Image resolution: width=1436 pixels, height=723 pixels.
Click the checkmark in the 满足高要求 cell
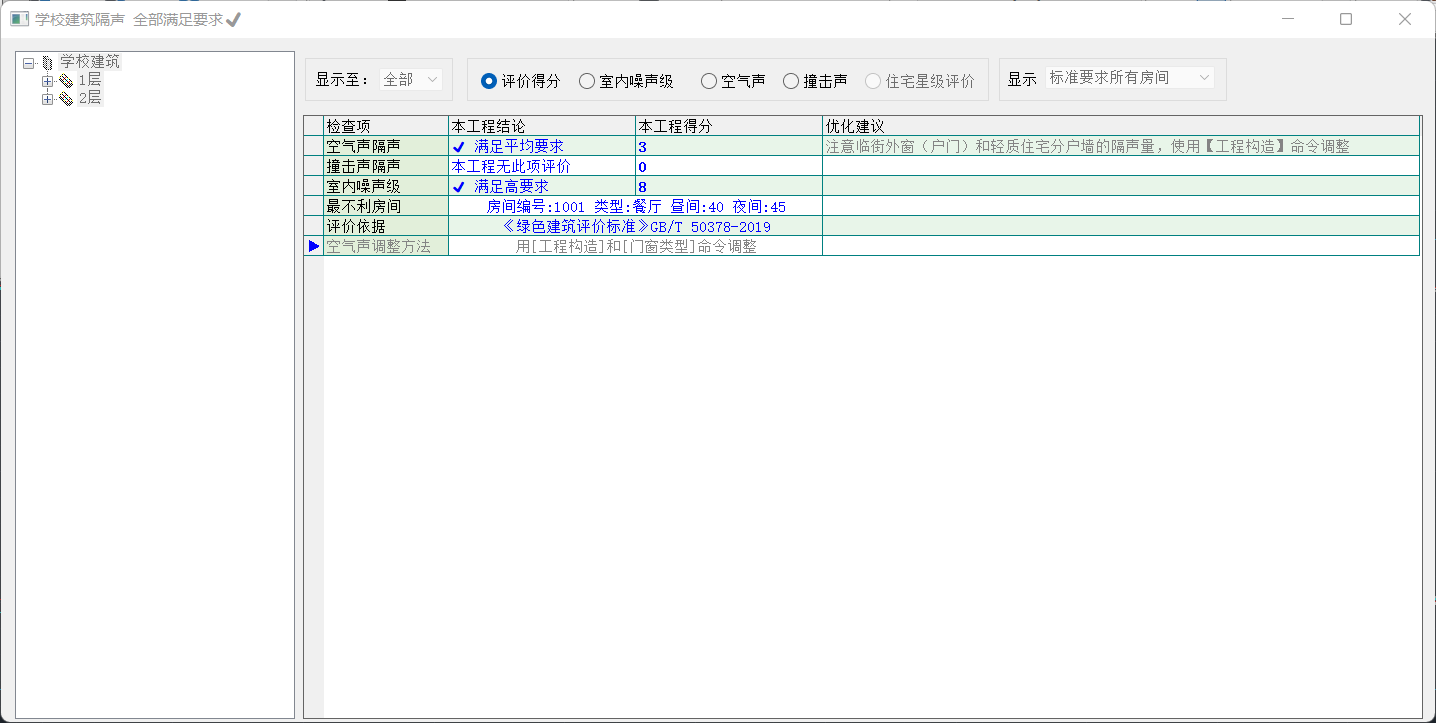(459, 187)
